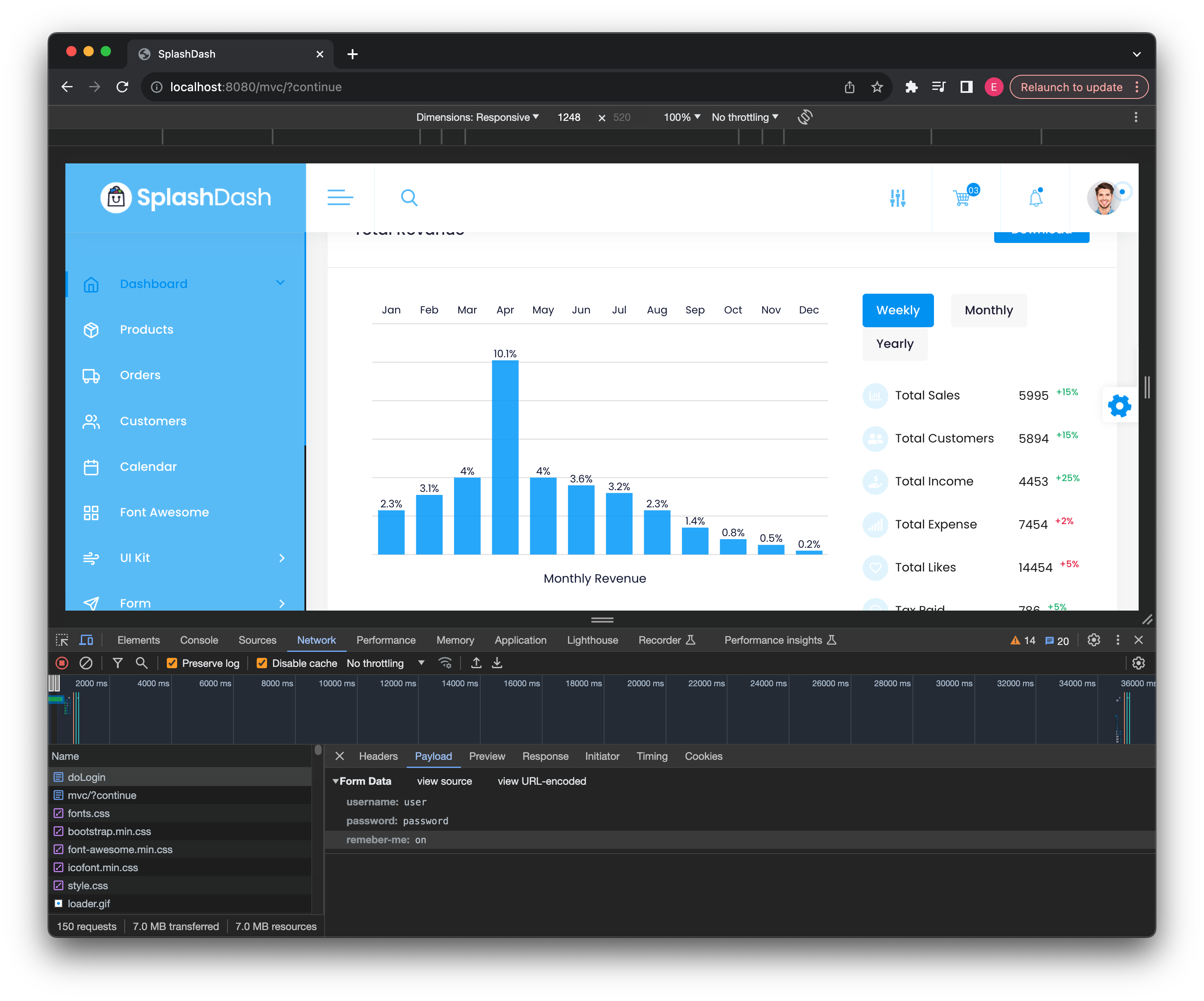Open network panel settings gear
1204x1001 pixels.
[x=1138, y=663]
